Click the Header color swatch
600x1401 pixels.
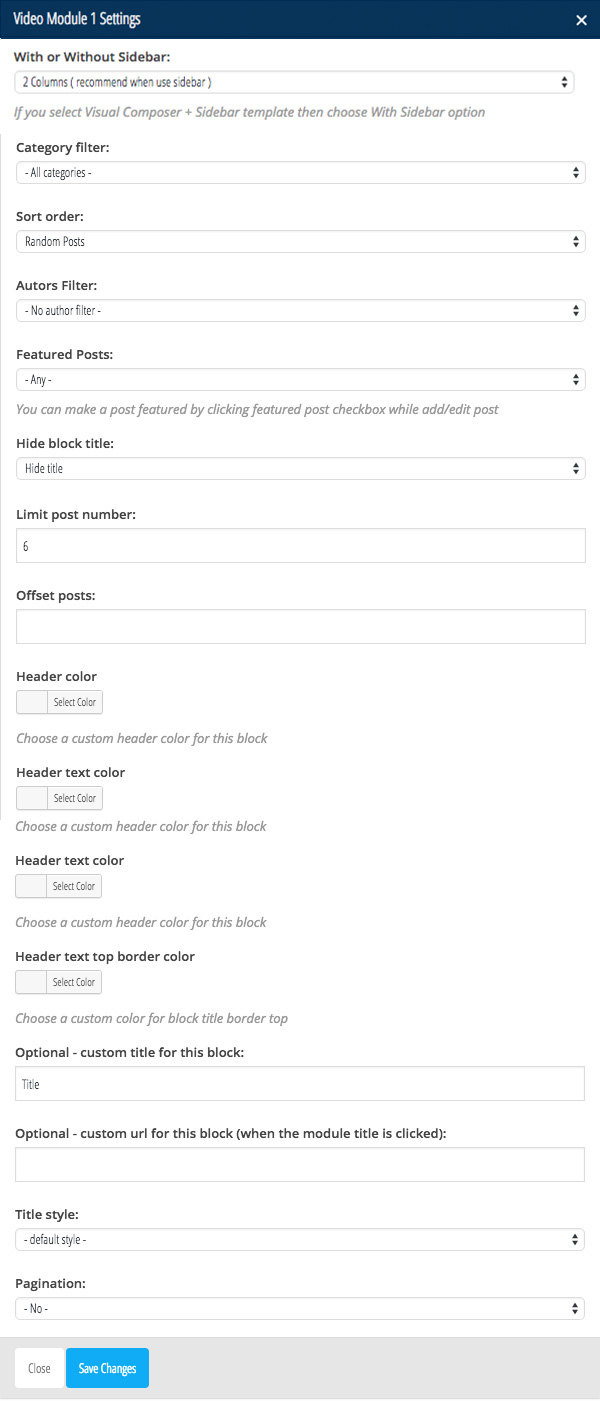[32, 702]
